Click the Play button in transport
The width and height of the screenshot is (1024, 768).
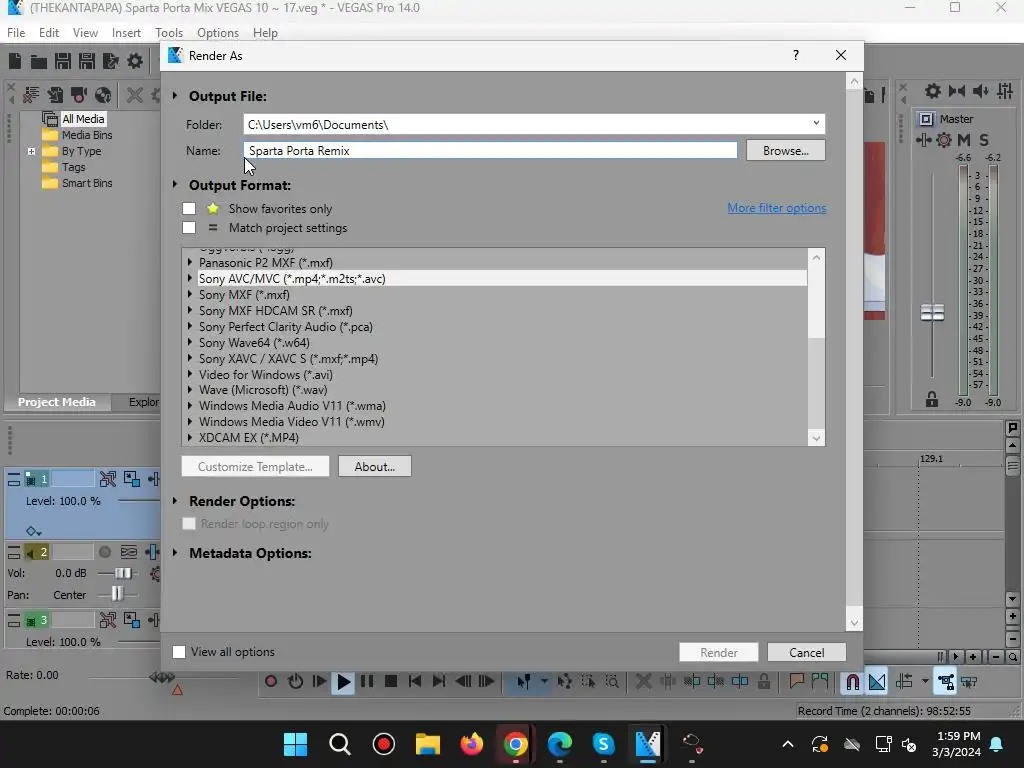(343, 682)
